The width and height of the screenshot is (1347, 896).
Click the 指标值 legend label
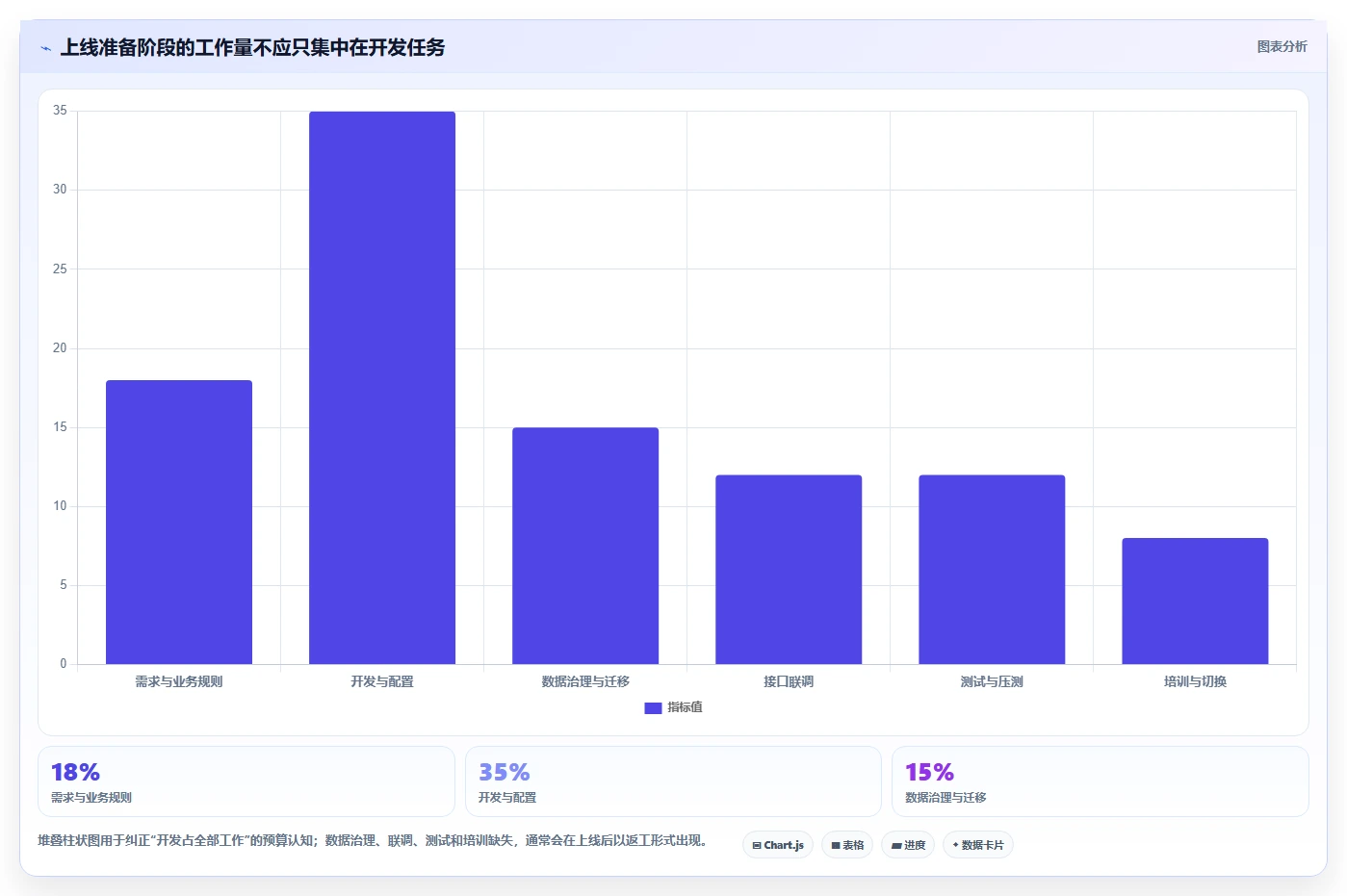pyautogui.click(x=685, y=707)
